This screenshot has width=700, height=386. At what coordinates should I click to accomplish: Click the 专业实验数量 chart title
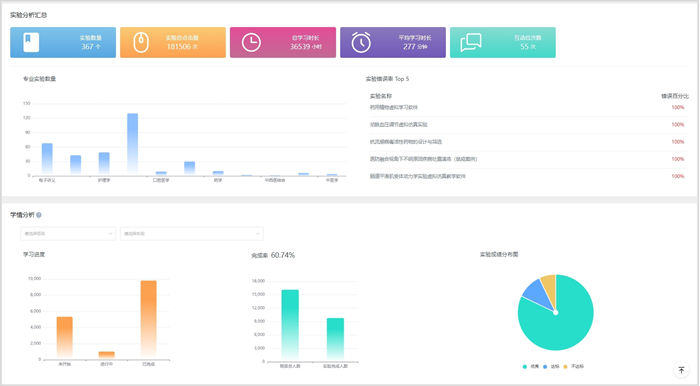[40, 79]
